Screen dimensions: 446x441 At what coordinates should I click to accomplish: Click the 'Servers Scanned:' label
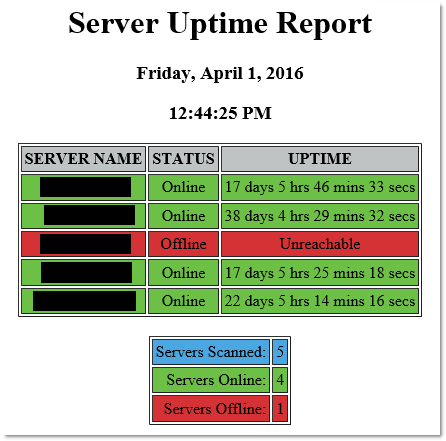[211, 352]
